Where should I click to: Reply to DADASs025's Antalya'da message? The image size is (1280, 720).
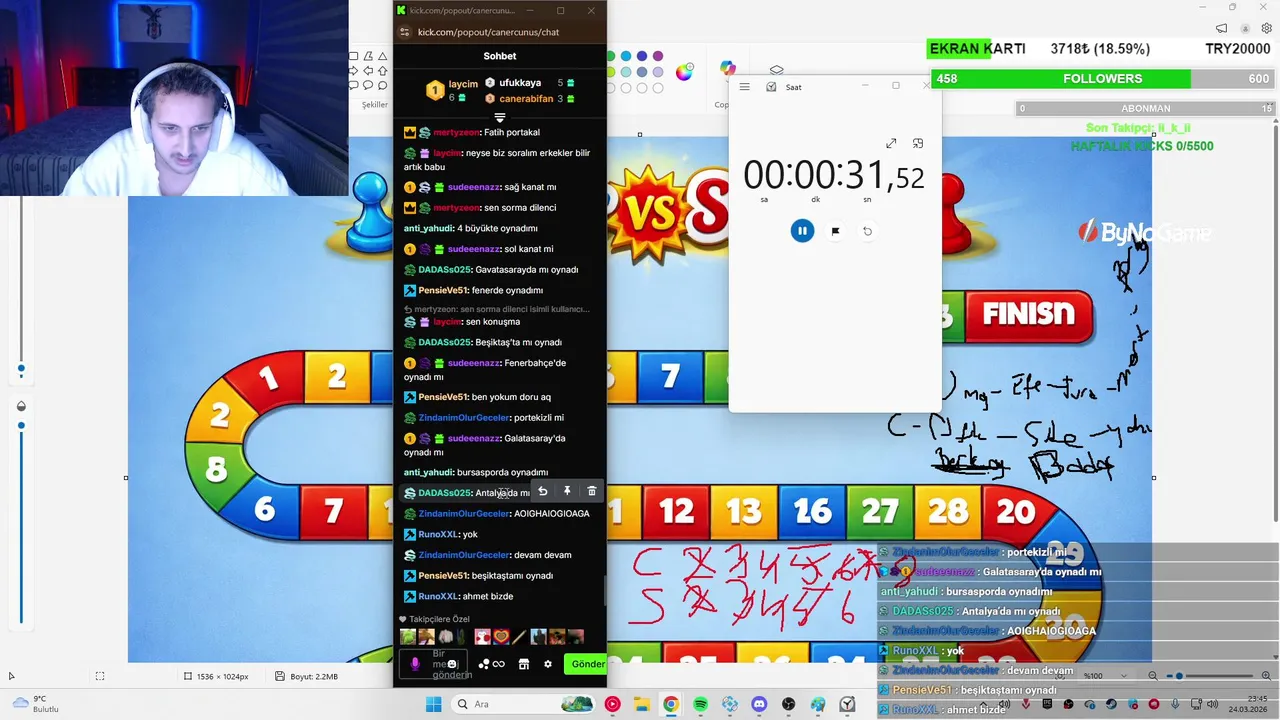542,491
